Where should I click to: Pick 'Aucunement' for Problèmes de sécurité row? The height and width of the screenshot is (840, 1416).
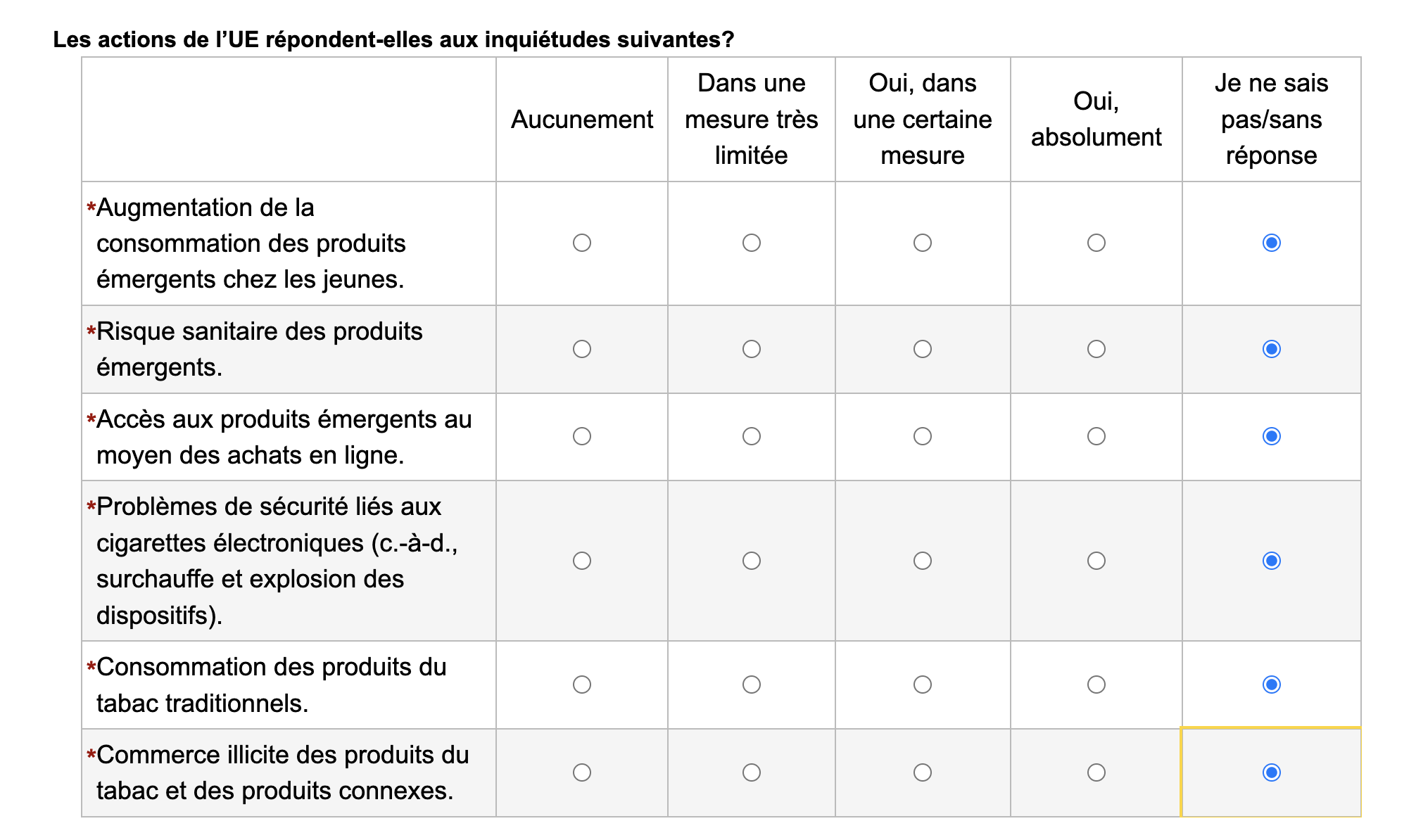point(582,561)
